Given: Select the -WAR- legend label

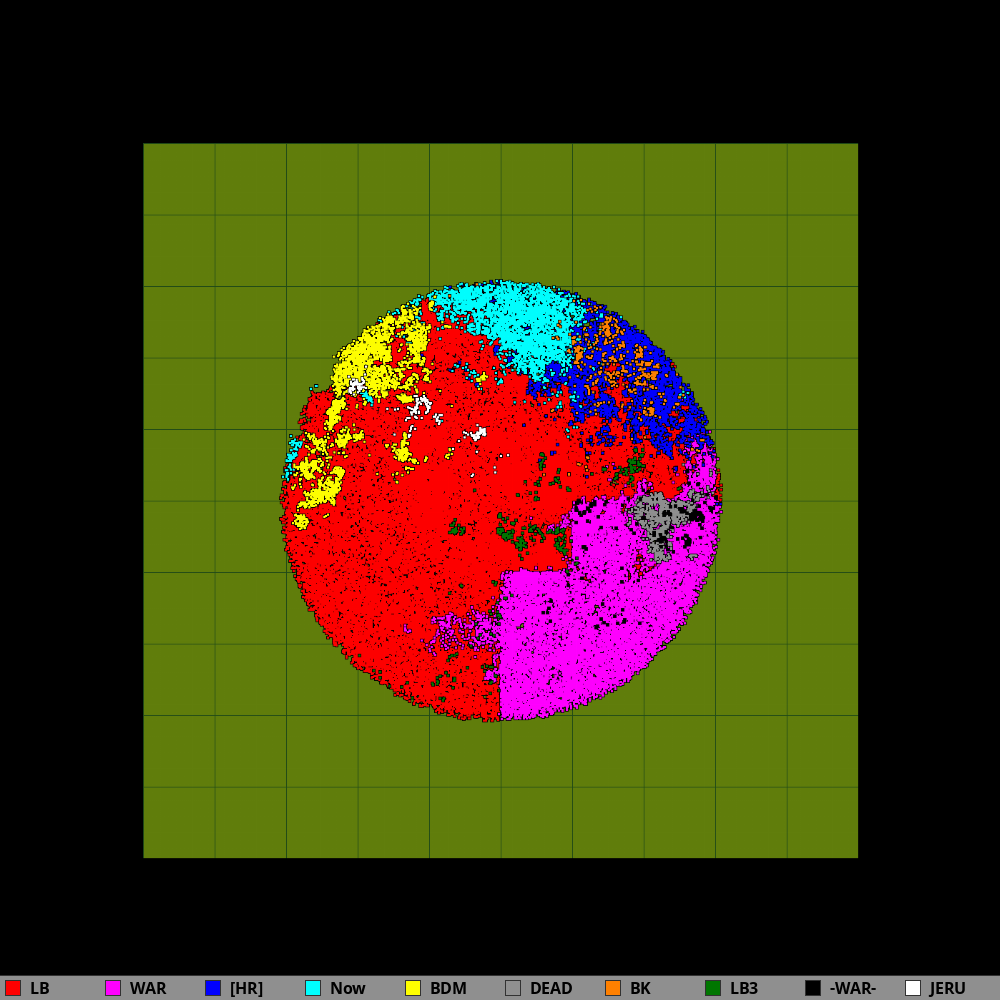Looking at the screenshot, I should click(x=853, y=989).
